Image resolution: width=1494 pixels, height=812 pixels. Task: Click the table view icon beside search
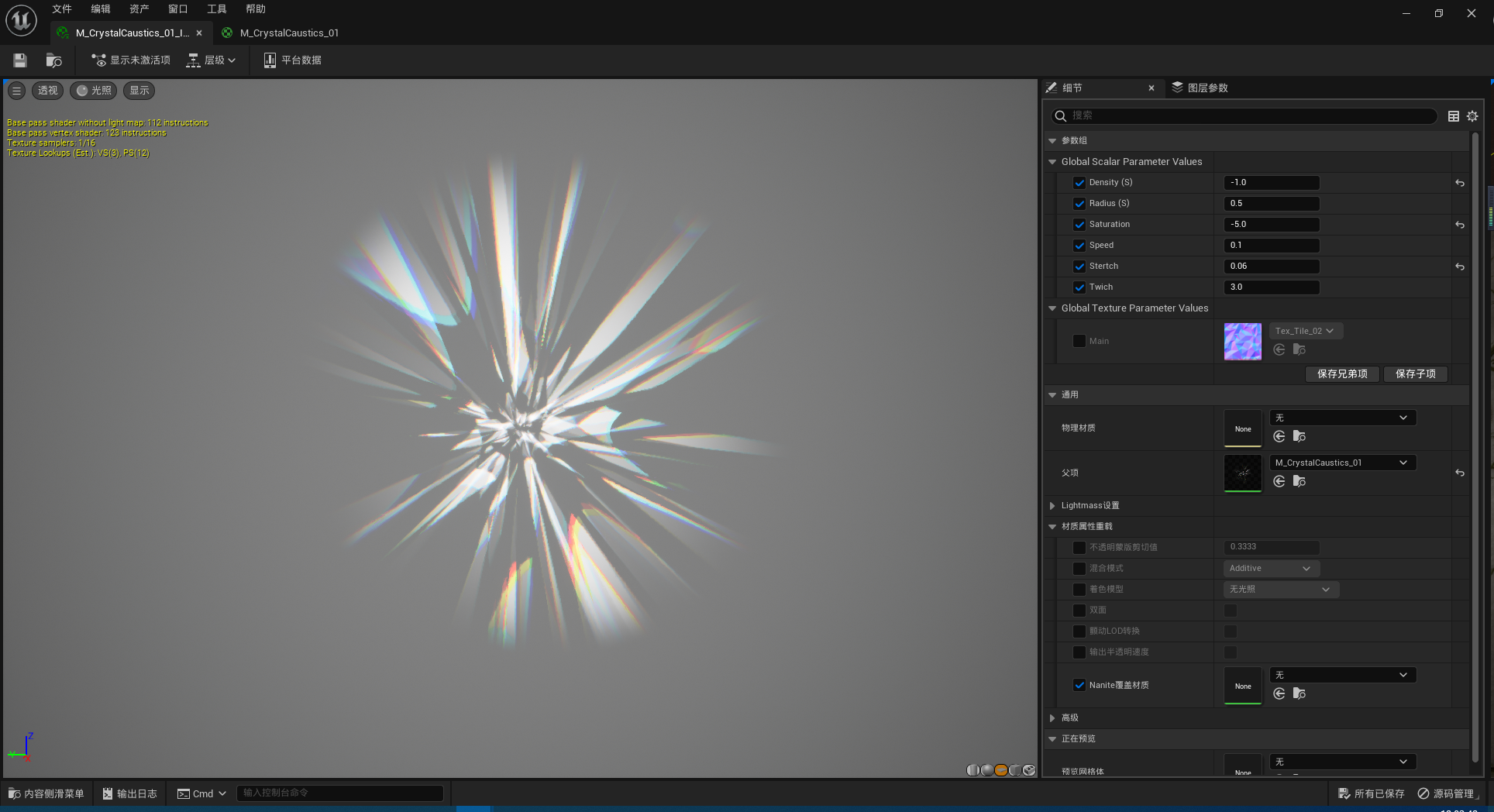1453,116
